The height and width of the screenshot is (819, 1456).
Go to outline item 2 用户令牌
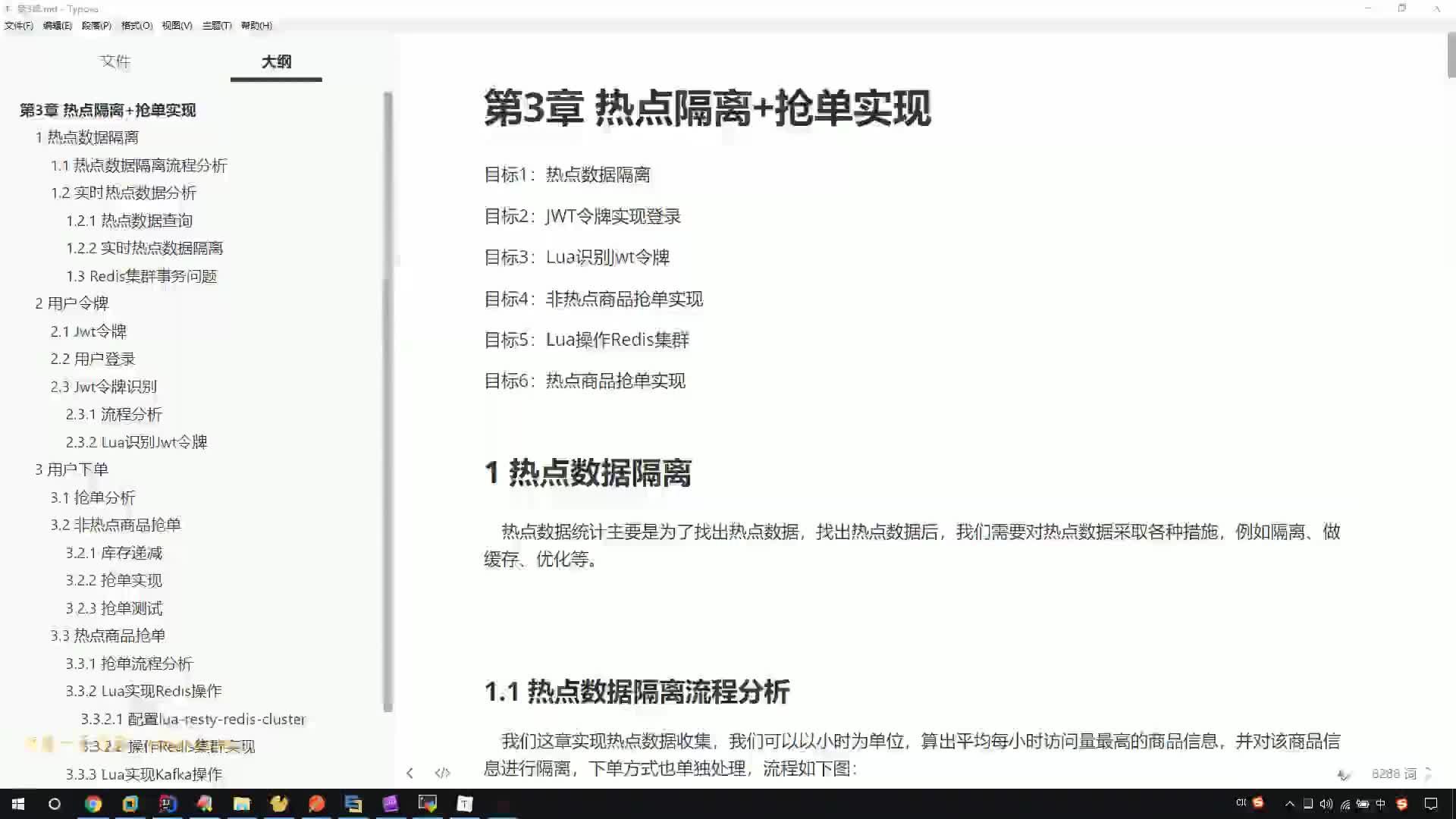[x=72, y=303]
